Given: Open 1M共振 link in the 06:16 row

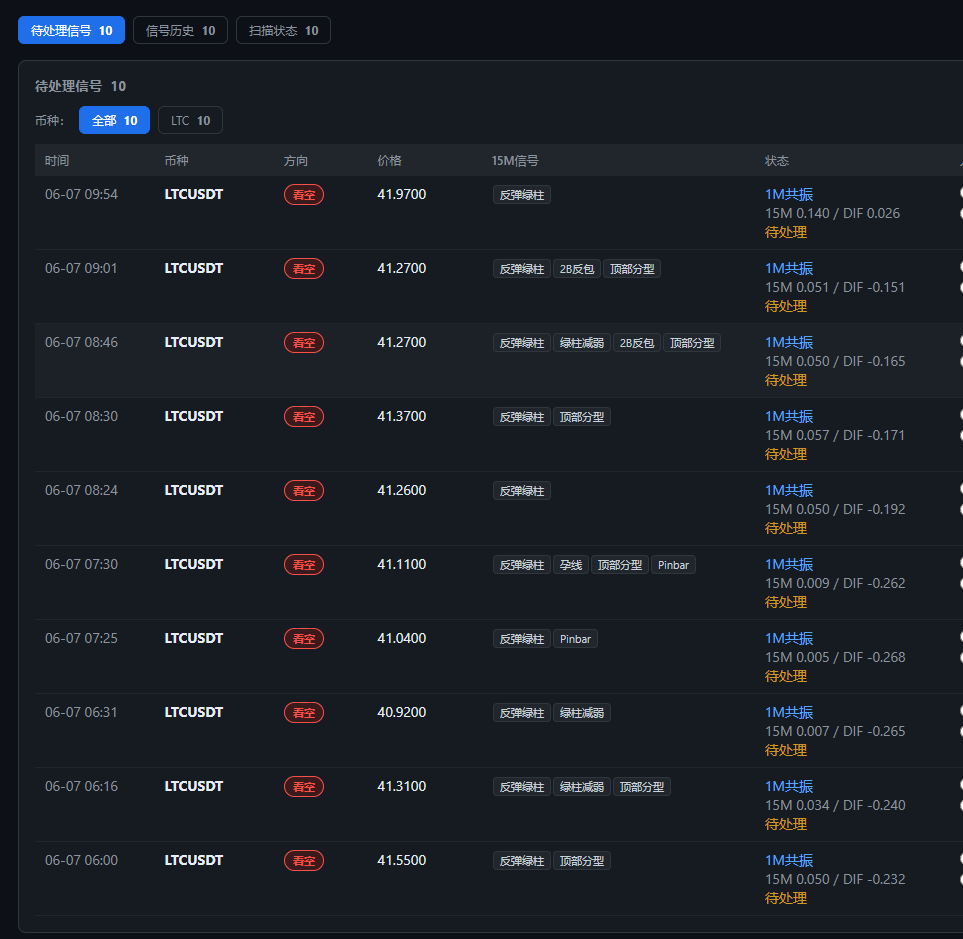Looking at the screenshot, I should point(789,787).
